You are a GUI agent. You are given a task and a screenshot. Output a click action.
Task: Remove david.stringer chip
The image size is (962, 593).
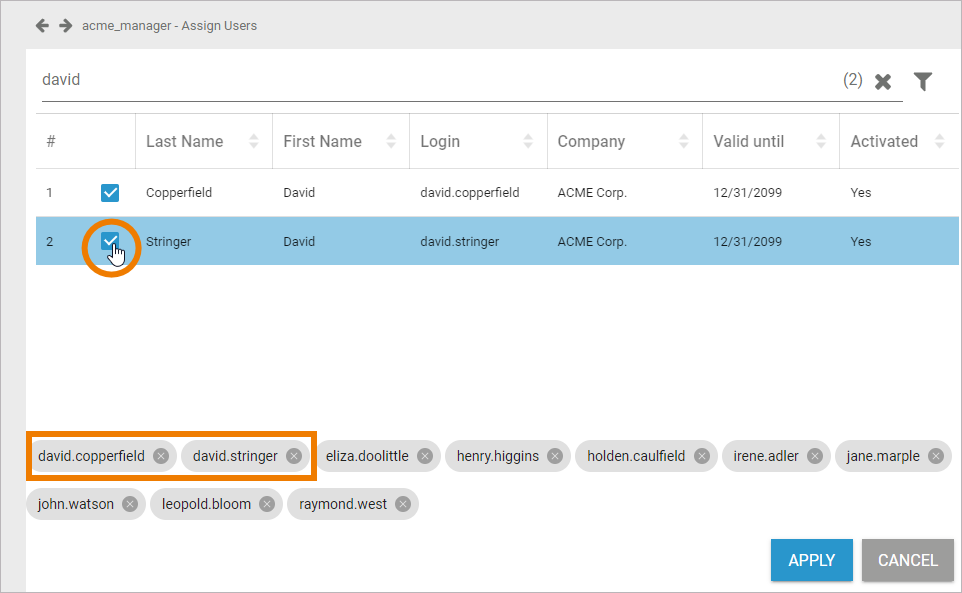(x=294, y=456)
